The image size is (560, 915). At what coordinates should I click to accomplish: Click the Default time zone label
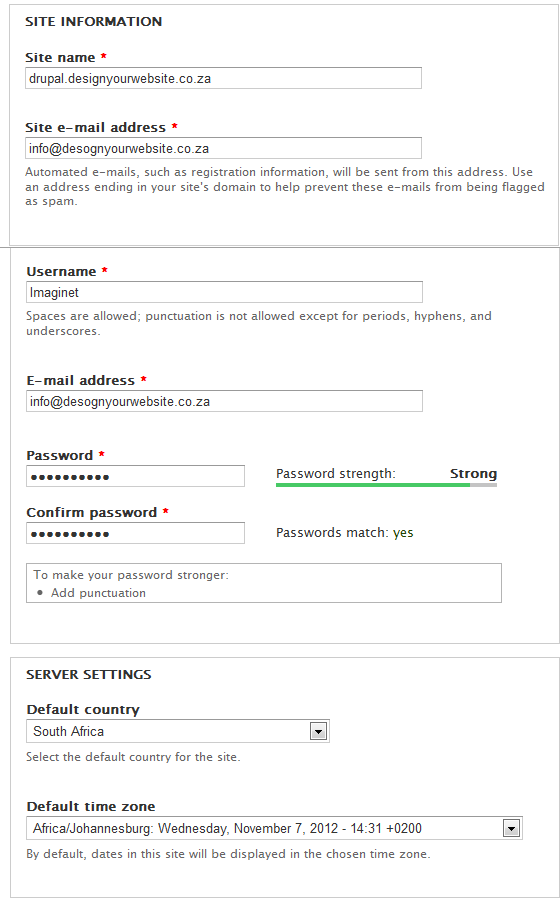pyautogui.click(x=91, y=806)
